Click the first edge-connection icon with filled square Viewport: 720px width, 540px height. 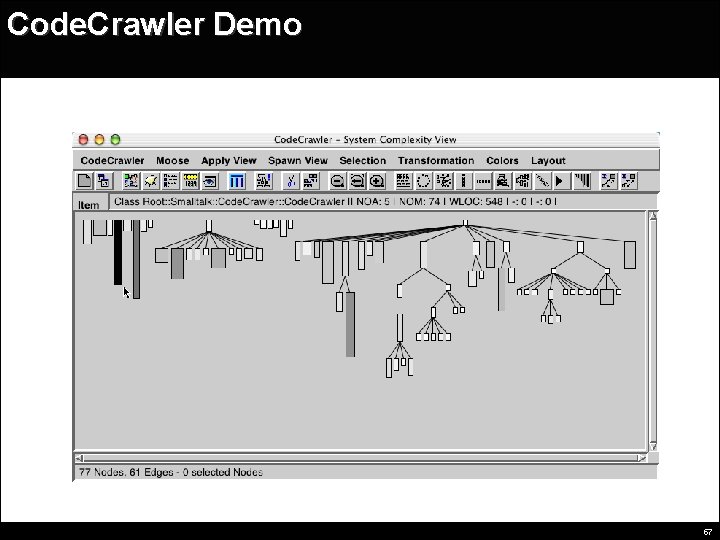point(609,181)
